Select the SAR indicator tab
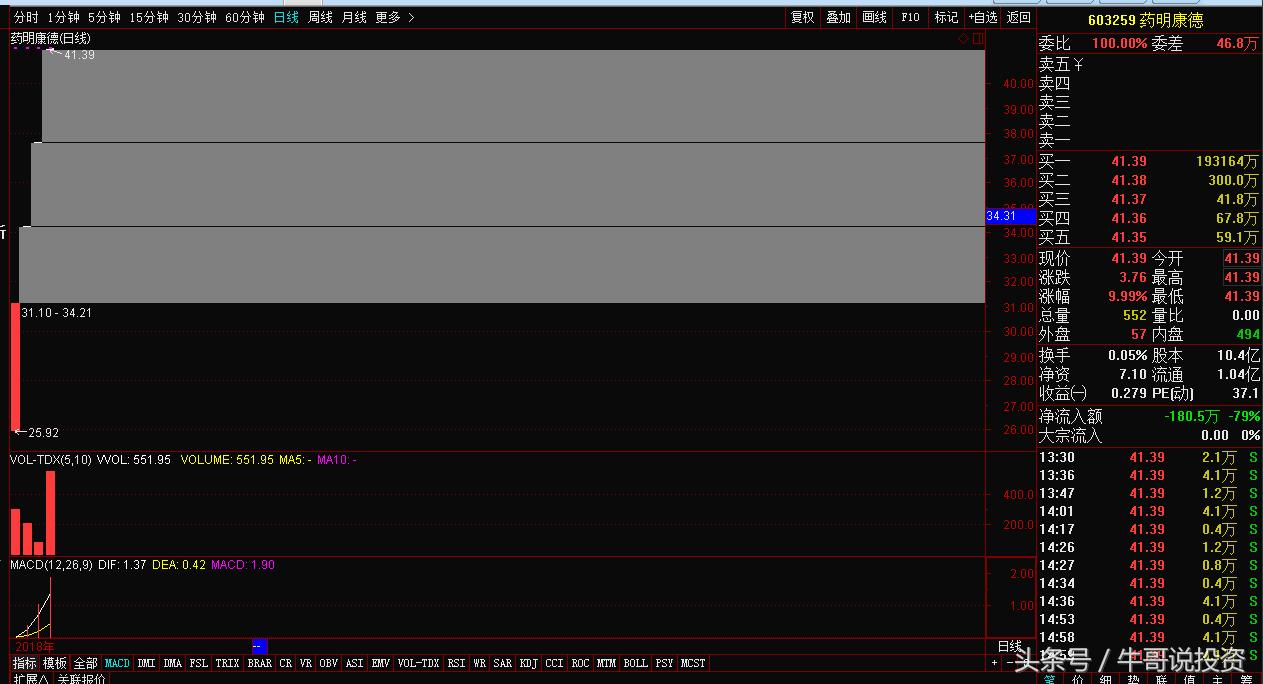The width and height of the screenshot is (1263, 684). (502, 663)
